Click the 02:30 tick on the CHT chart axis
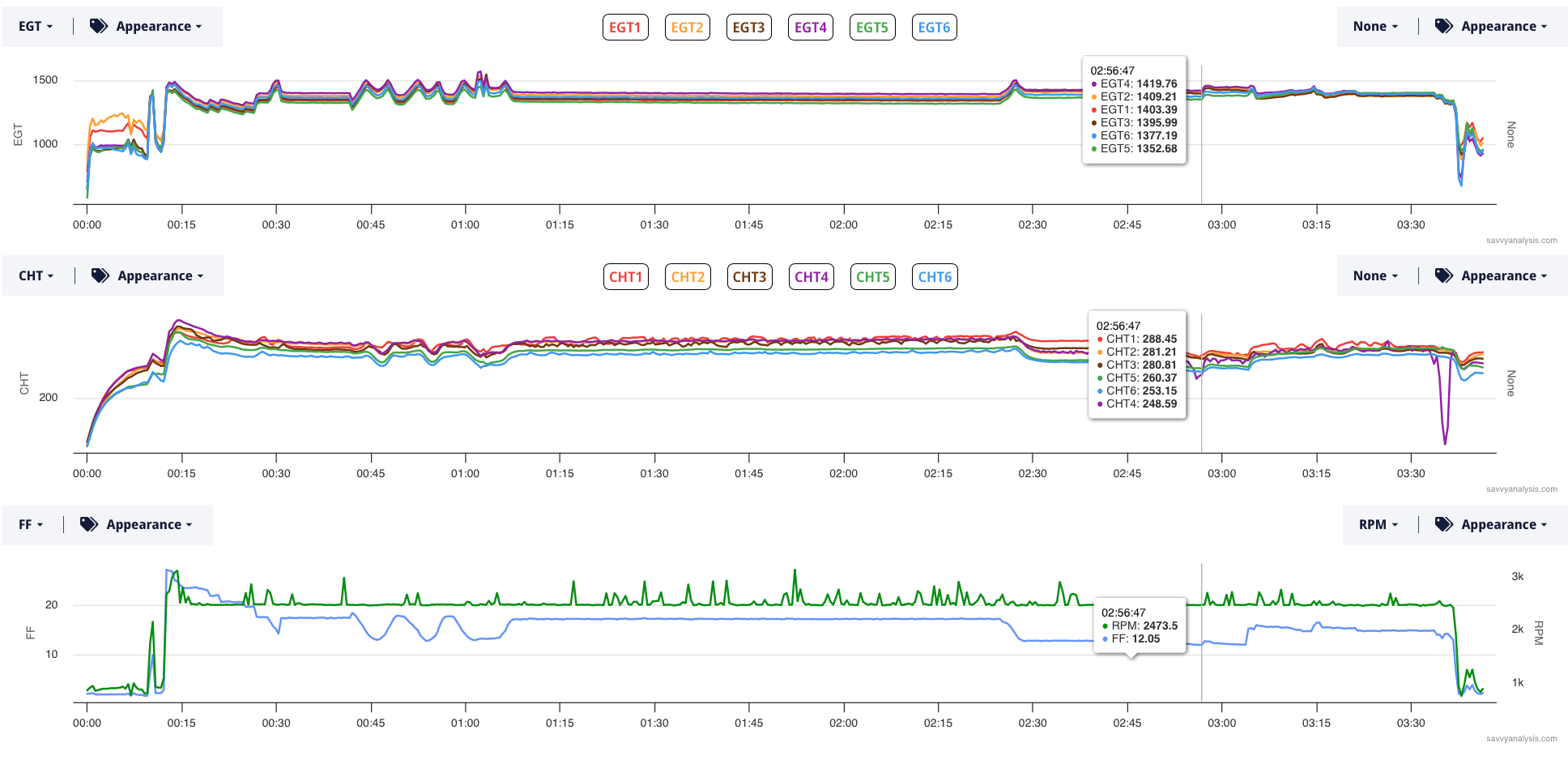The width and height of the screenshot is (1568, 764). coord(1033,474)
